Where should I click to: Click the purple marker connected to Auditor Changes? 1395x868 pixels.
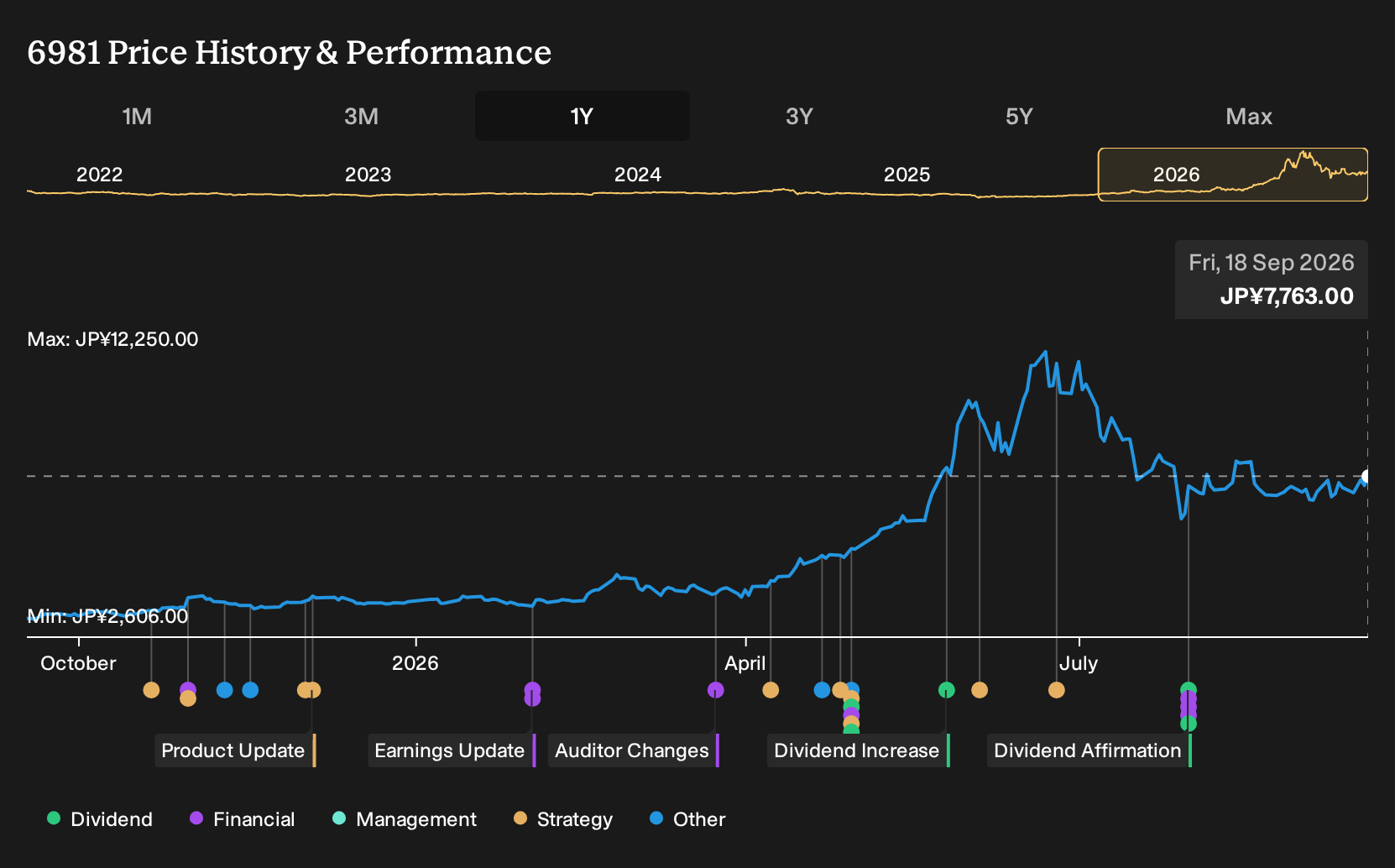(x=715, y=690)
